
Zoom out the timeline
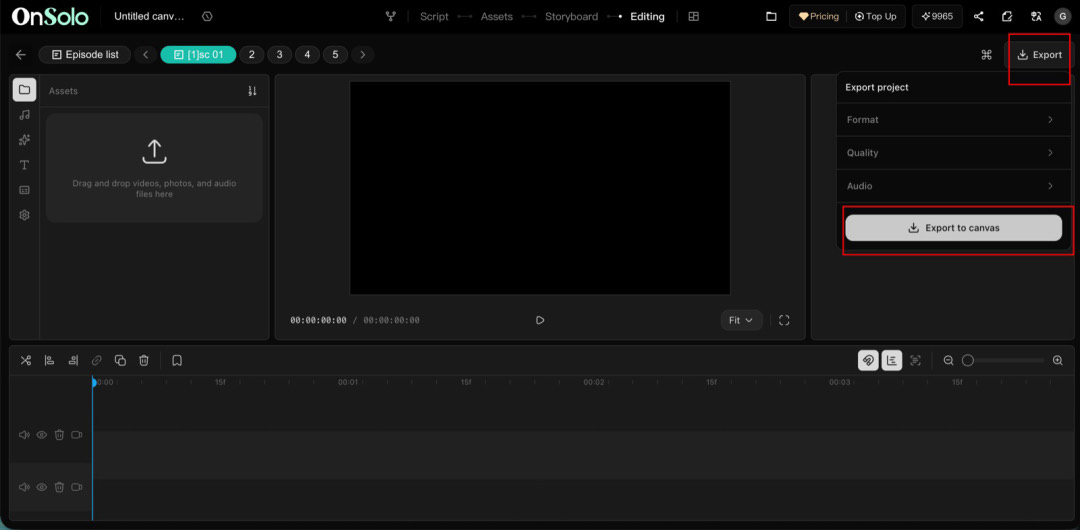pyautogui.click(x=948, y=360)
